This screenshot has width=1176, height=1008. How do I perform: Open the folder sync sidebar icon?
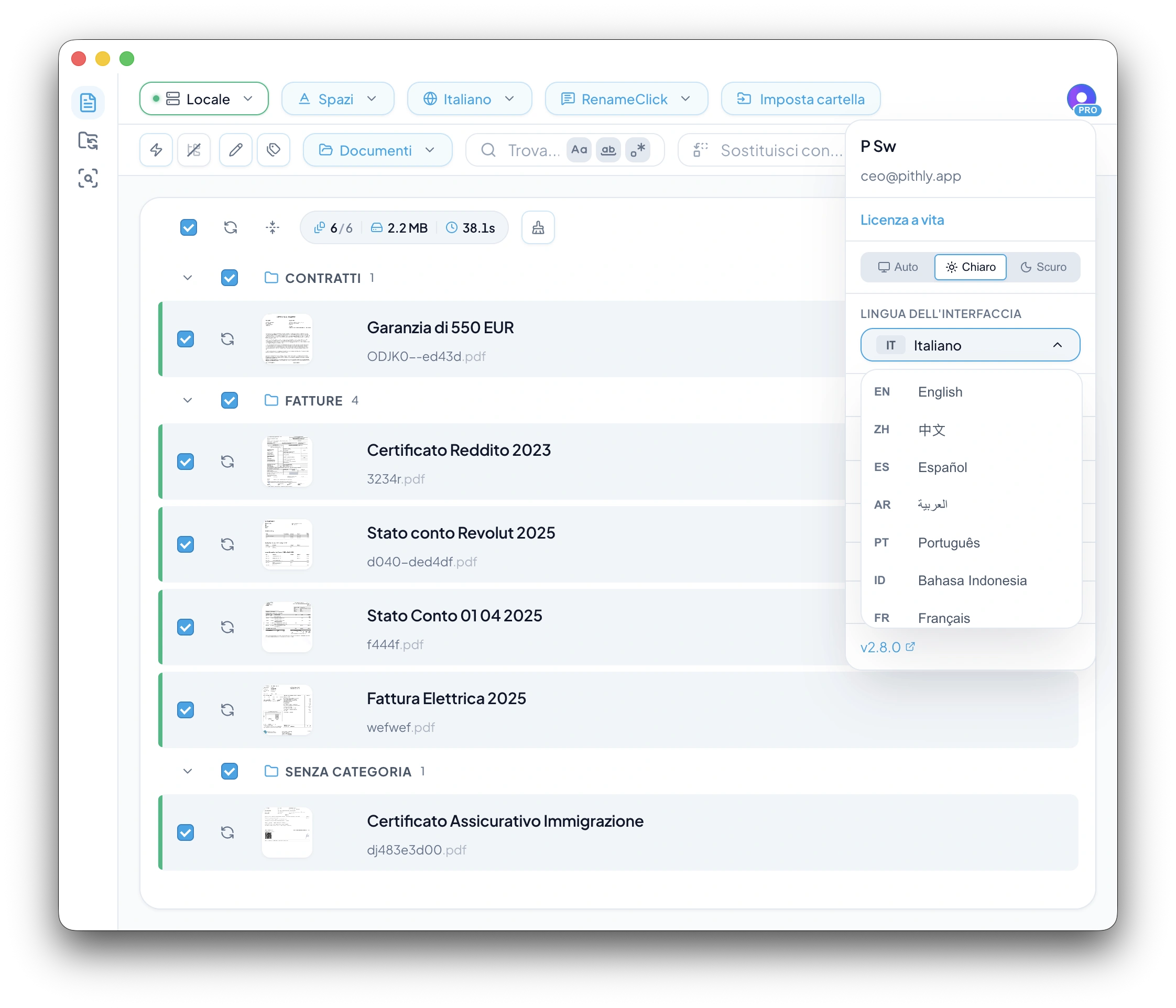tap(88, 141)
